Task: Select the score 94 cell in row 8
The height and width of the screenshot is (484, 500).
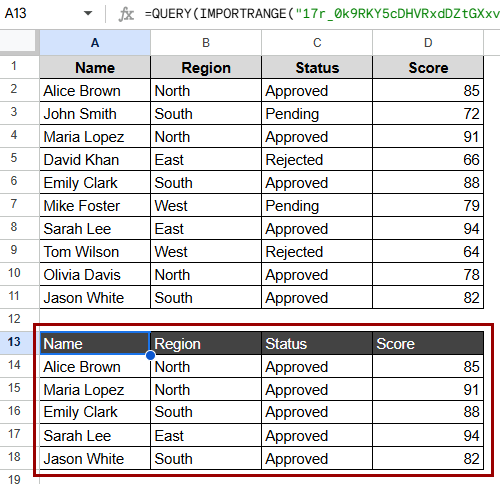Action: [x=428, y=229]
